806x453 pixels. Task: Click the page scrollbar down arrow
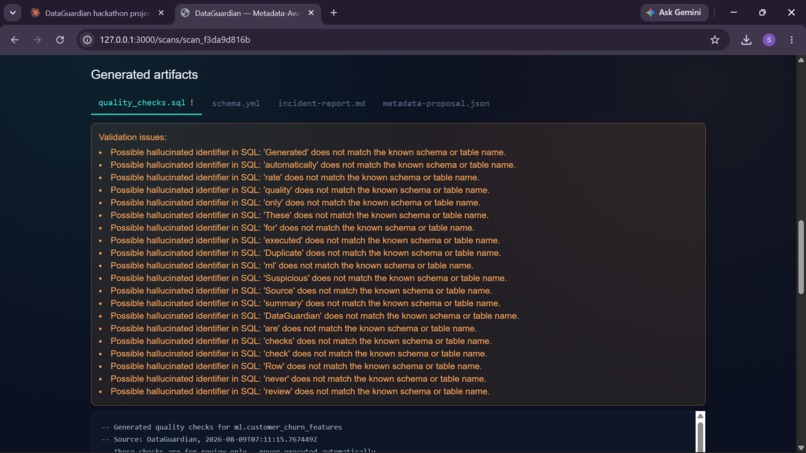(801, 448)
